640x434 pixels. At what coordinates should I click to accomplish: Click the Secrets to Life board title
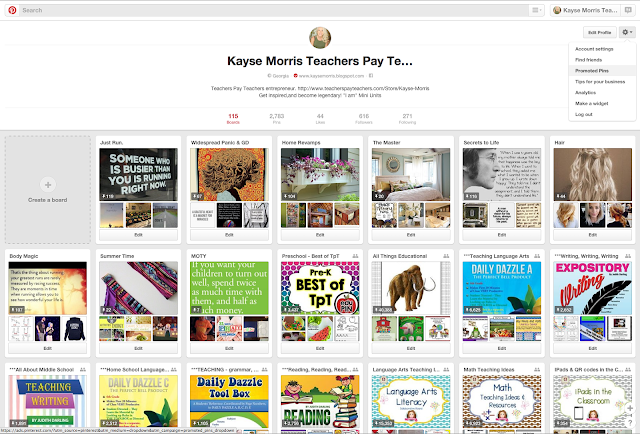click(481, 142)
